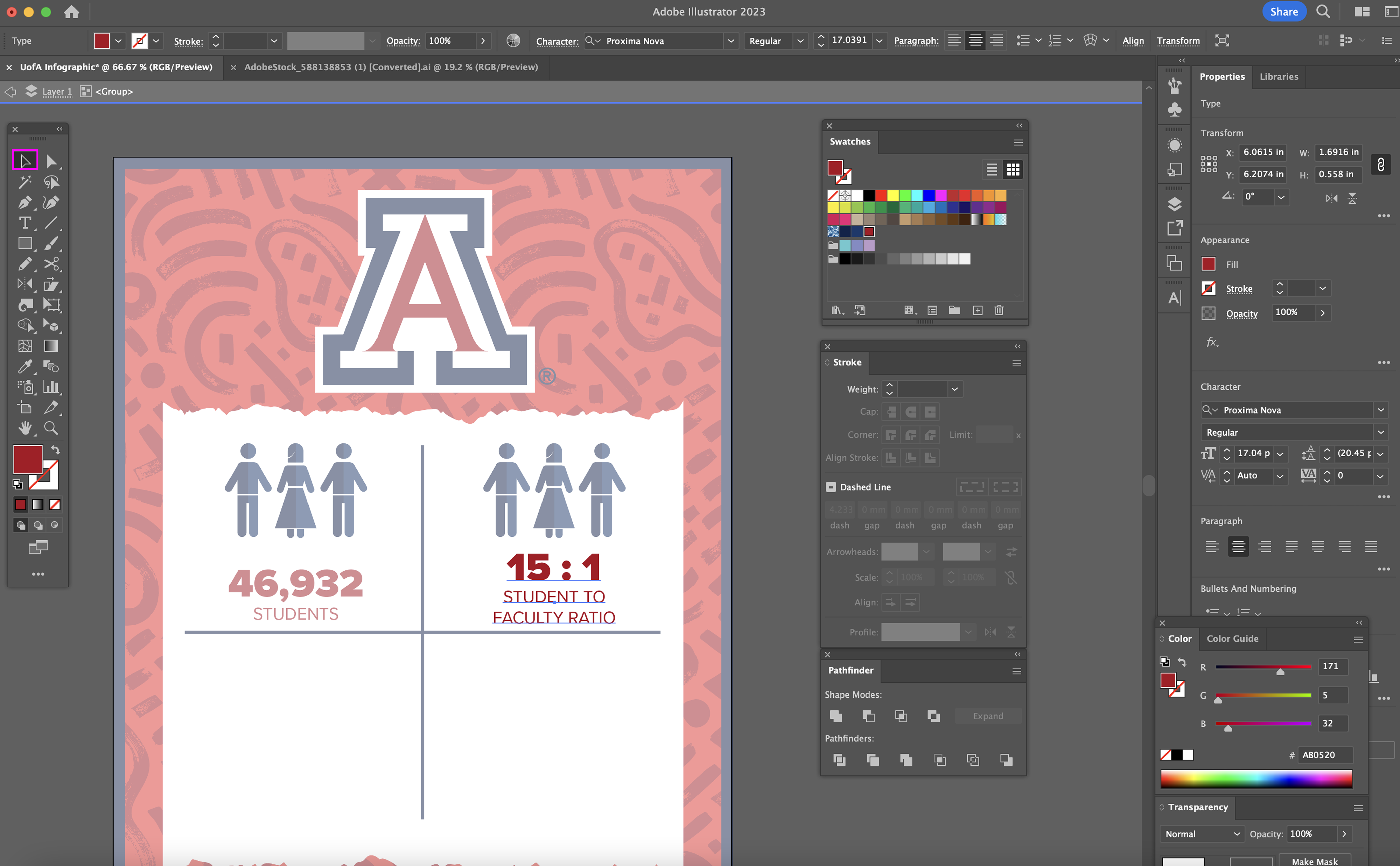The width and height of the screenshot is (1400, 866).
Task: Switch swatches to list view
Action: [992, 170]
